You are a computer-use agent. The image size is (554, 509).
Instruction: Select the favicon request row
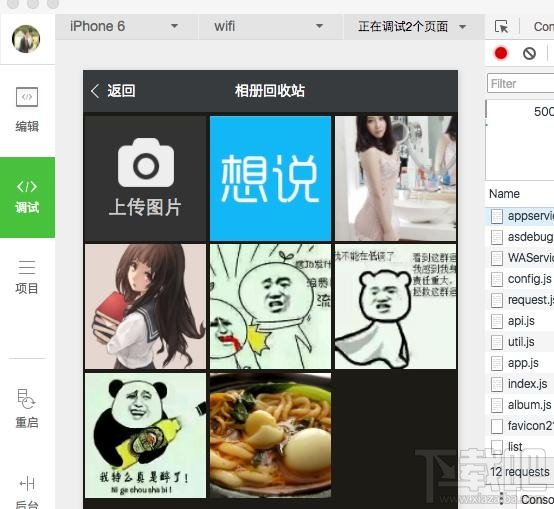pos(521,426)
